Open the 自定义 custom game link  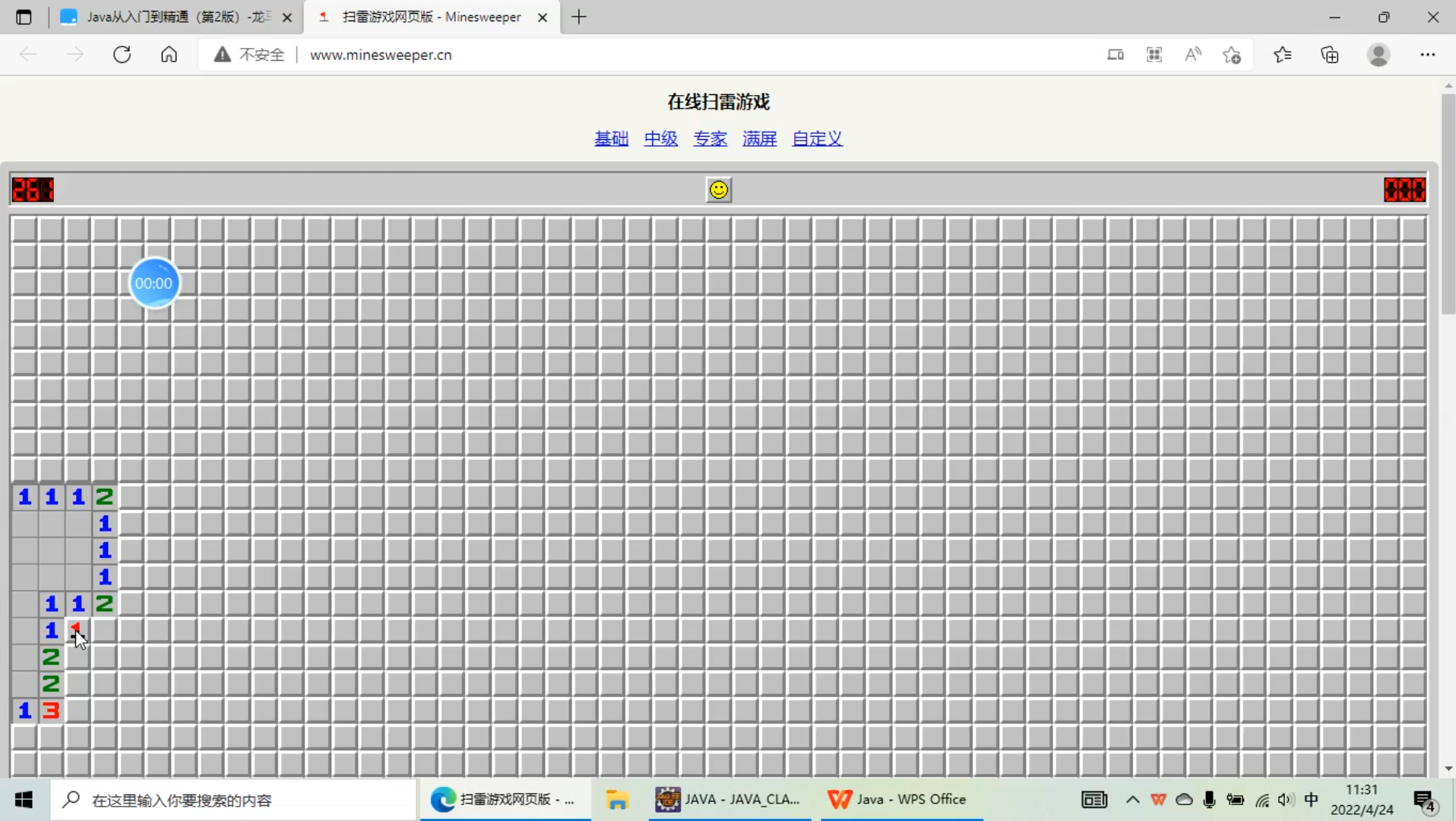point(817,138)
